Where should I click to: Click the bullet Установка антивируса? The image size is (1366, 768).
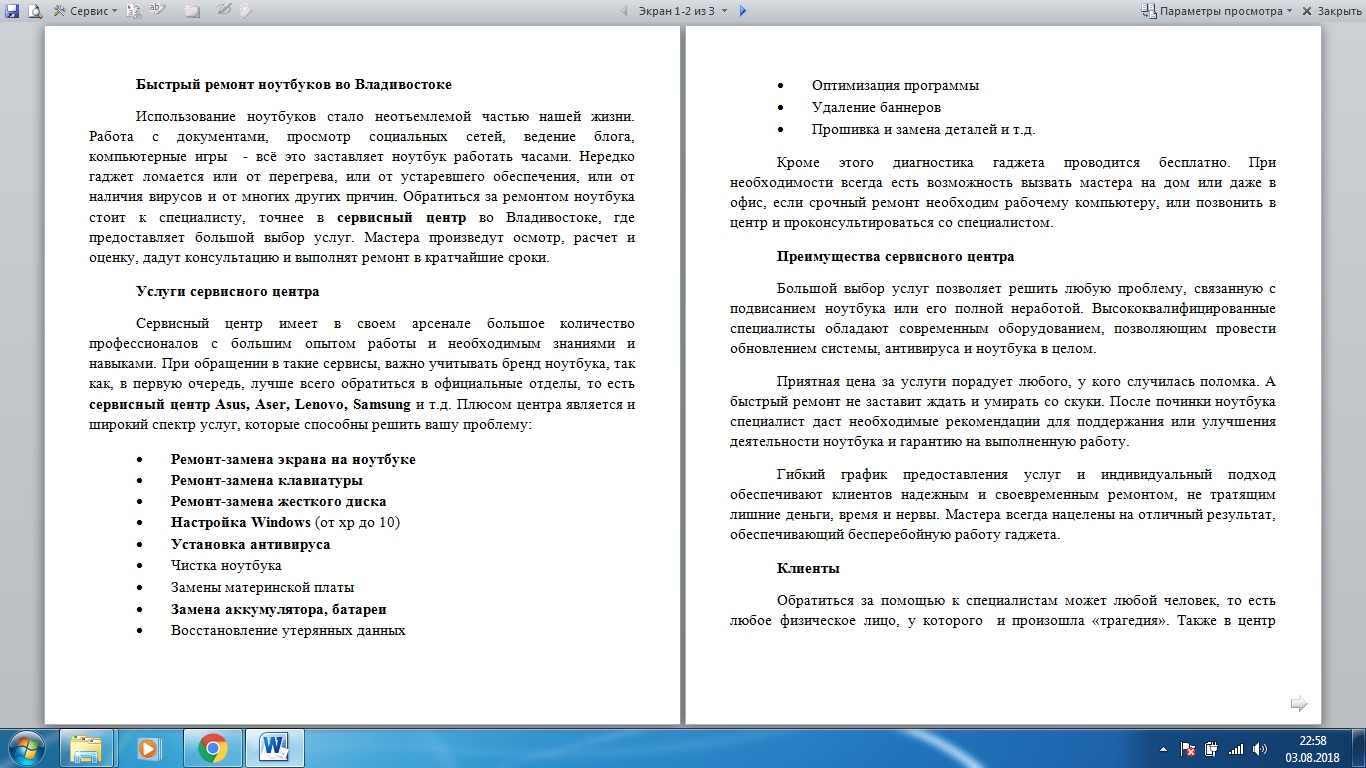[x=250, y=545]
